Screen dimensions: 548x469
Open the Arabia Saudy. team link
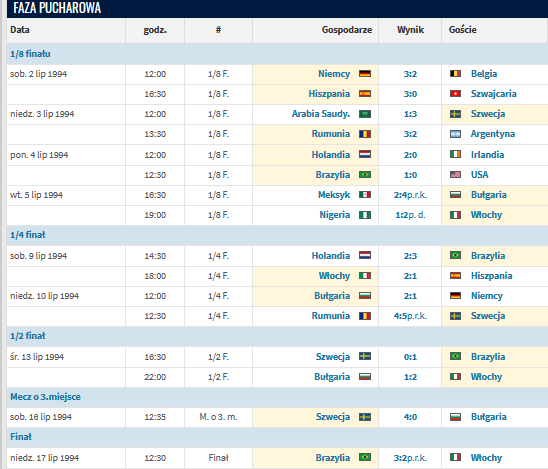point(321,114)
